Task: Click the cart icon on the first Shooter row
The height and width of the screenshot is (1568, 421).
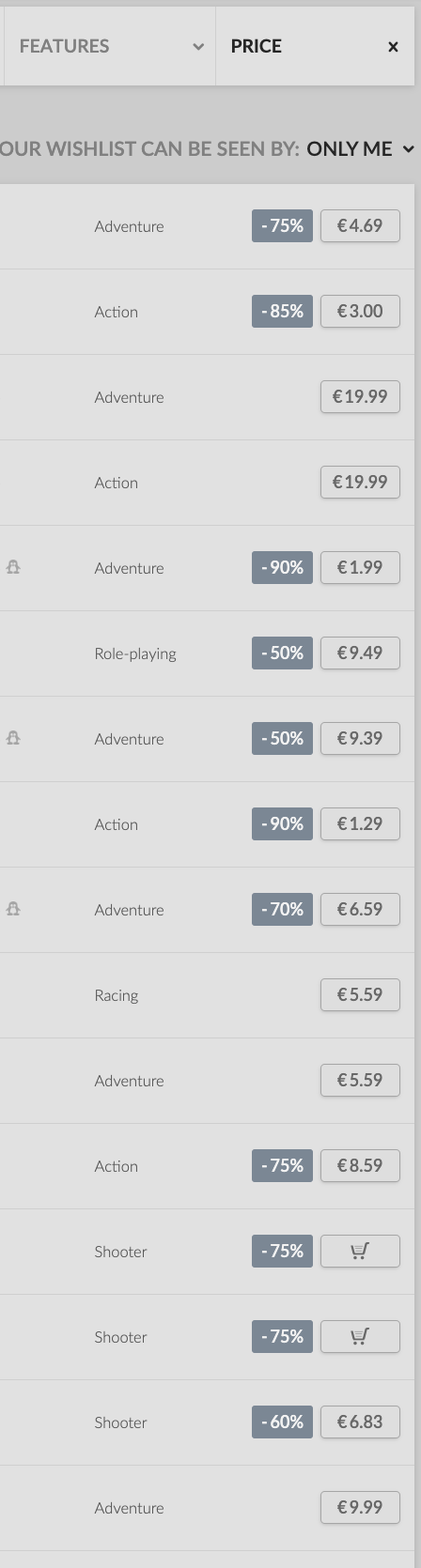Action: (x=360, y=1251)
